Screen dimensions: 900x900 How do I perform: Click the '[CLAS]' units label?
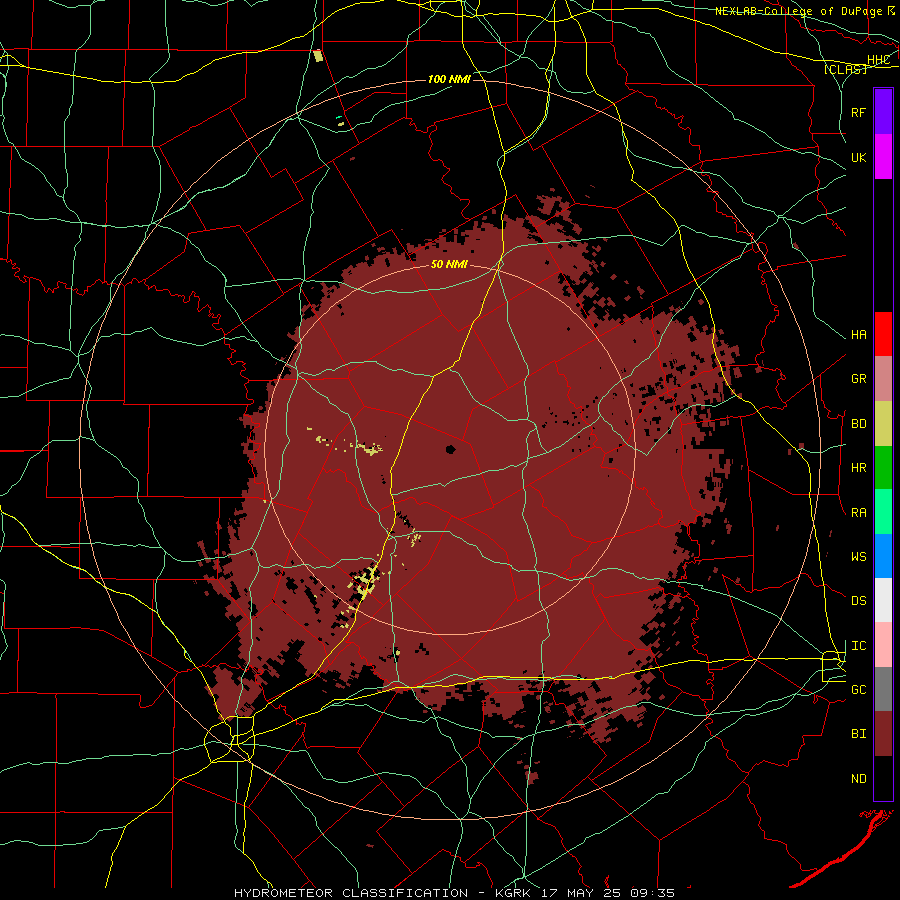[x=845, y=69]
